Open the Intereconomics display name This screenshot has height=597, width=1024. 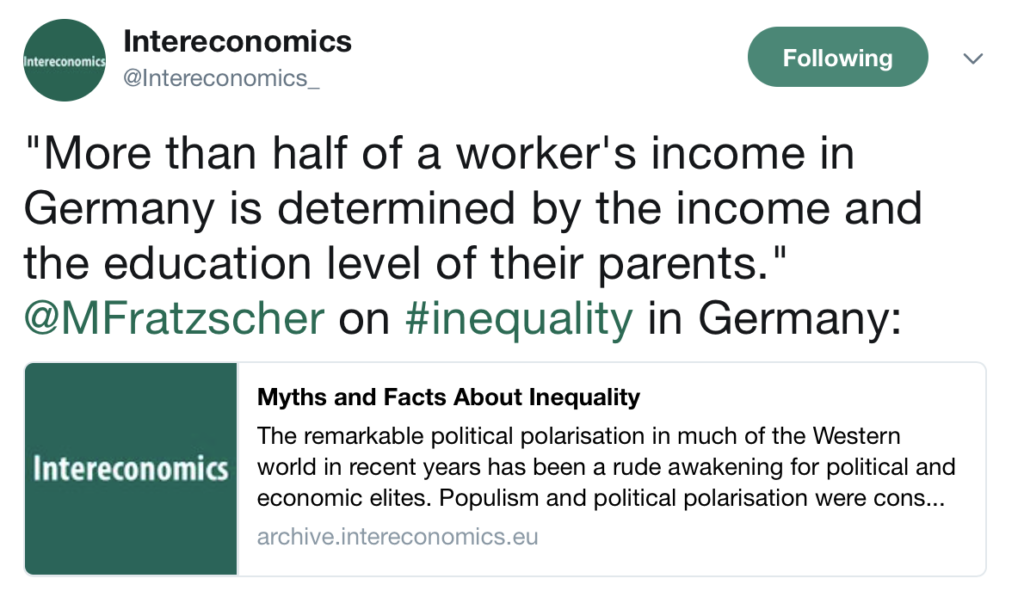point(236,41)
